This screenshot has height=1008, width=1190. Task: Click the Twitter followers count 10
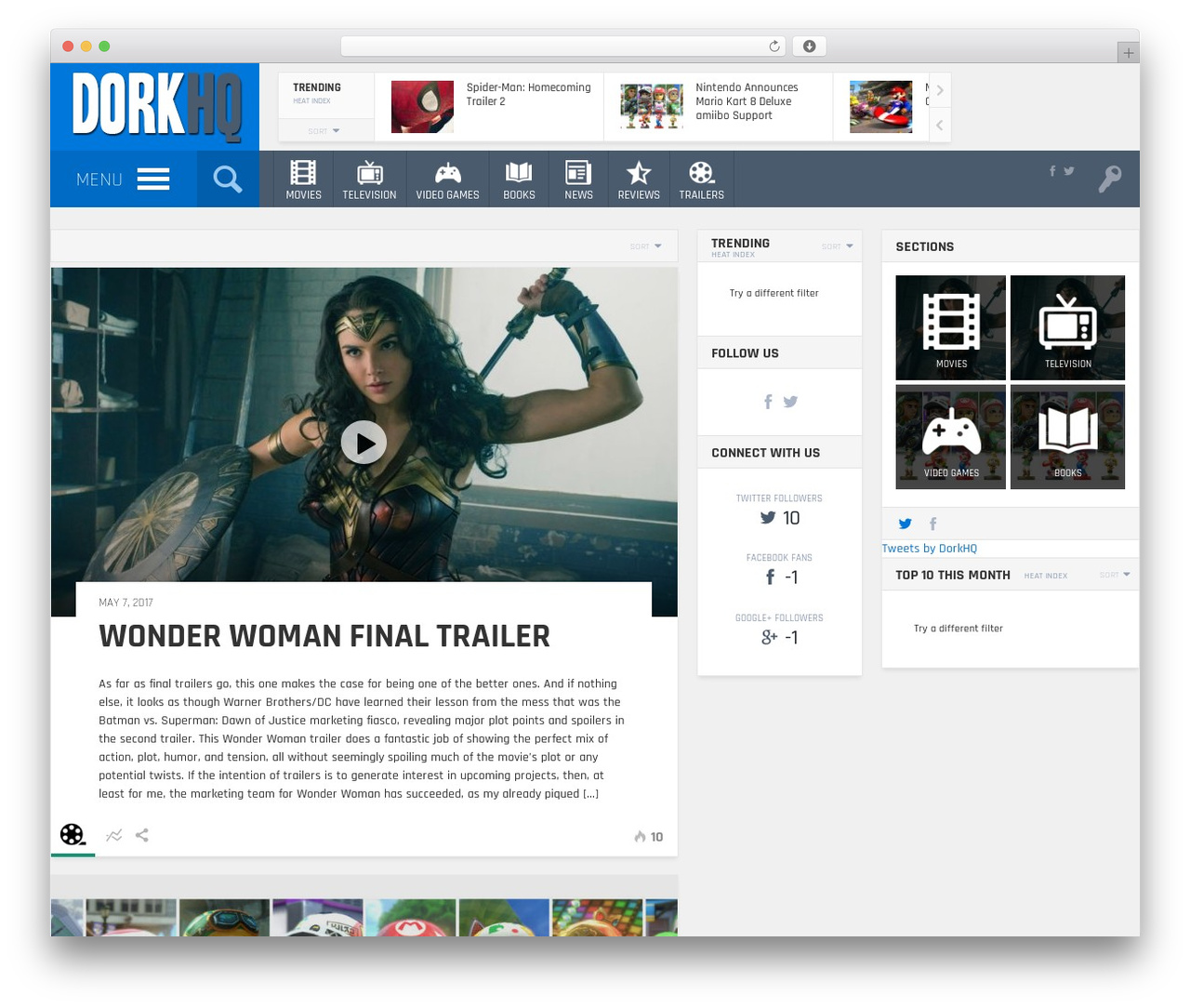point(780,518)
